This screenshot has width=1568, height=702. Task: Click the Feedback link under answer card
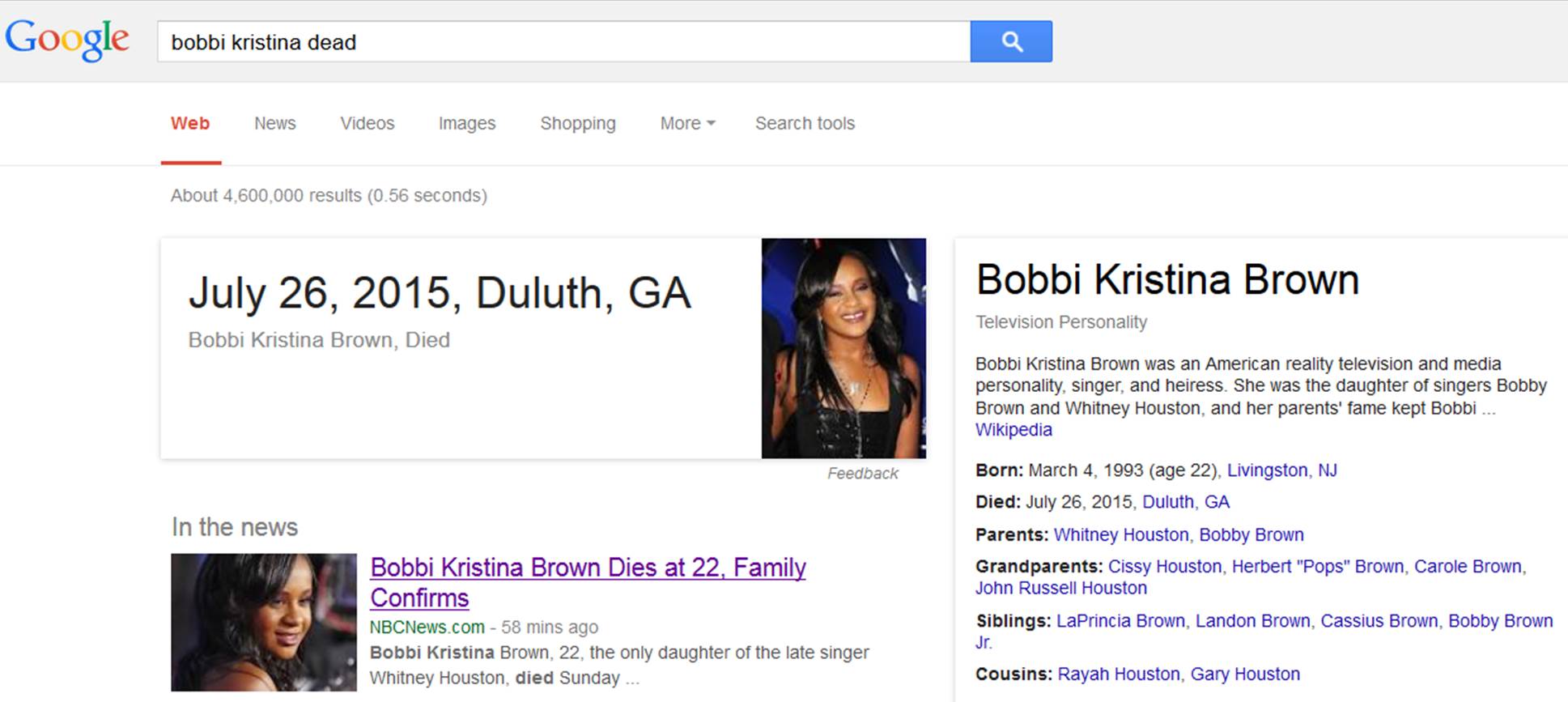862,474
